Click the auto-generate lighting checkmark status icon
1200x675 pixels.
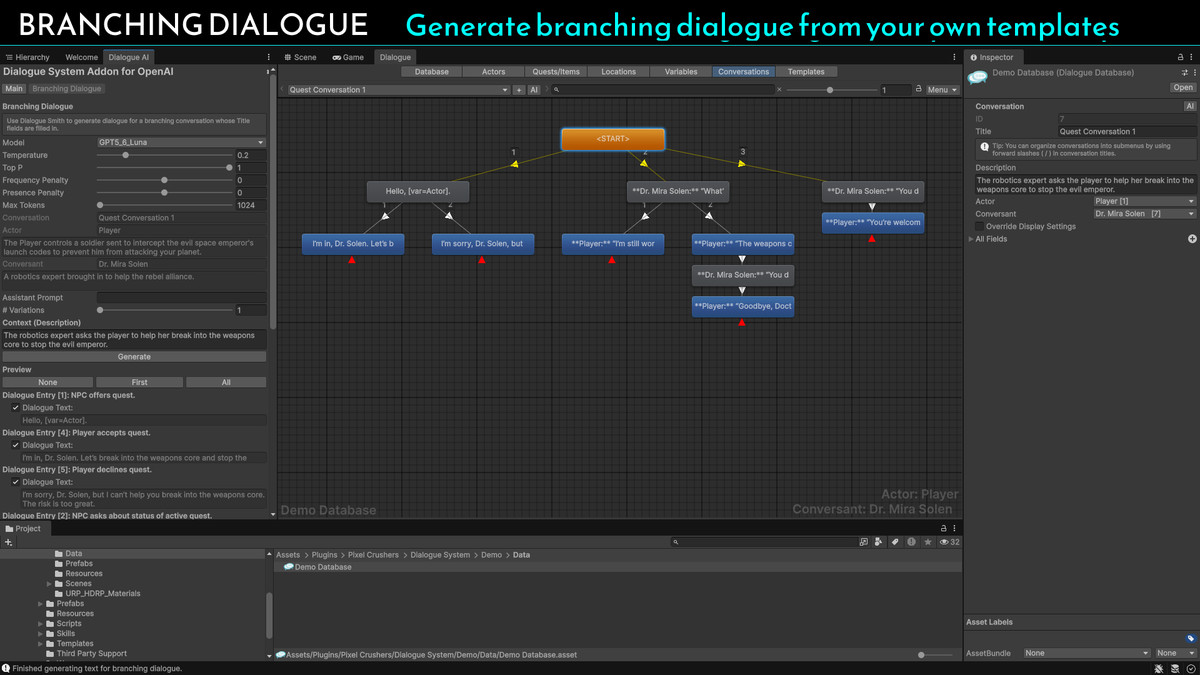coord(1190,667)
